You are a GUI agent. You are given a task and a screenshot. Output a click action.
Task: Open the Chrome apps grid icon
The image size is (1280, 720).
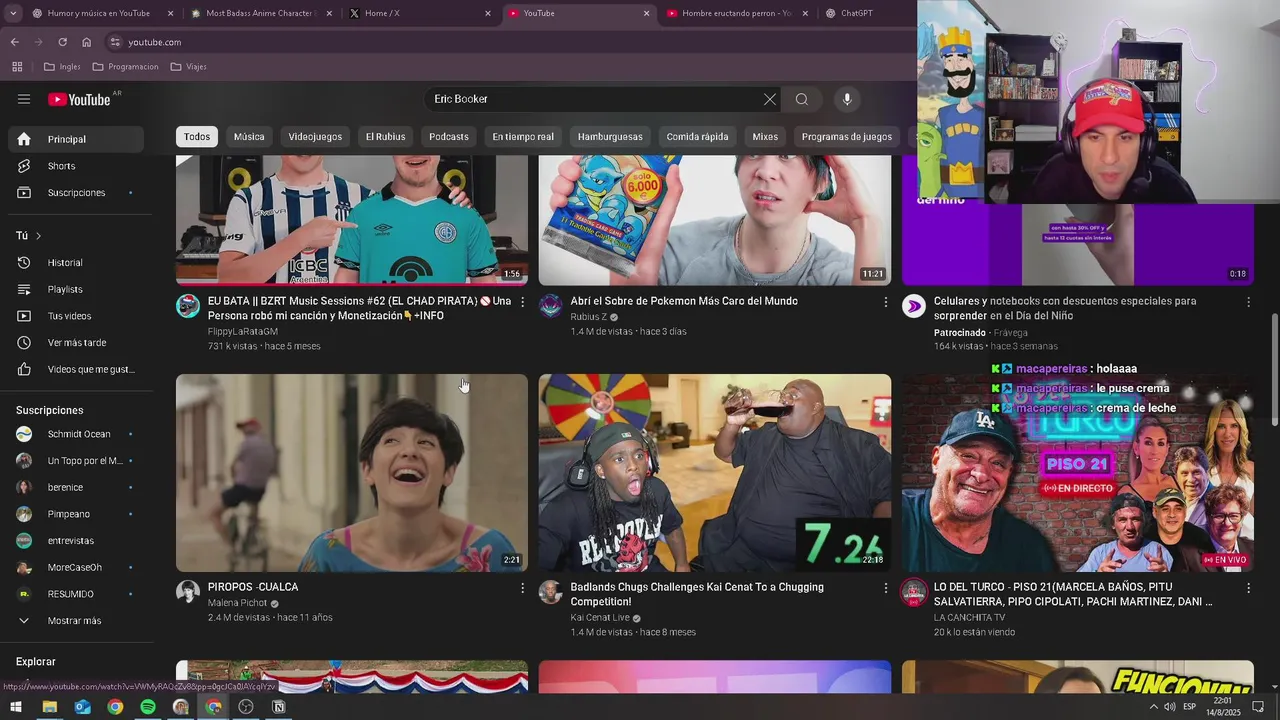point(17,67)
